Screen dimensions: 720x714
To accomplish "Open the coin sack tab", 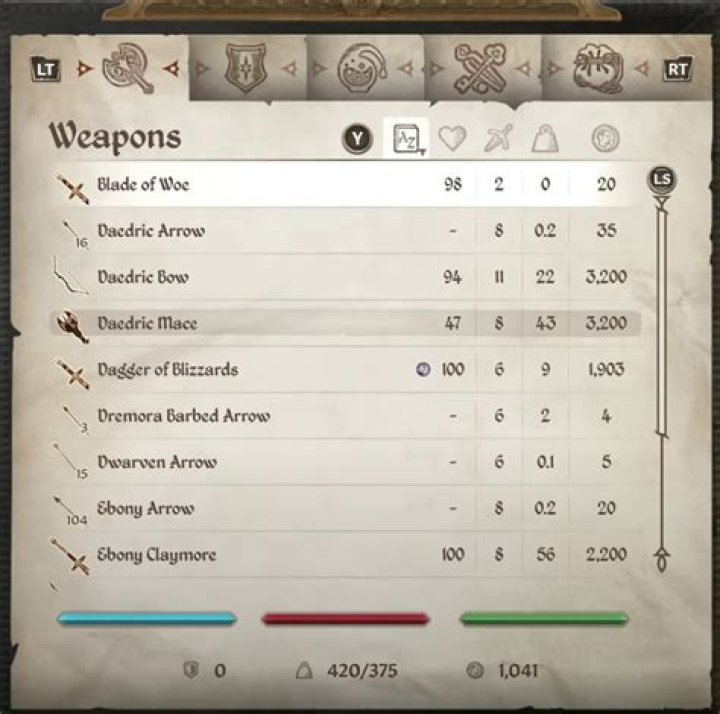I will tap(598, 68).
